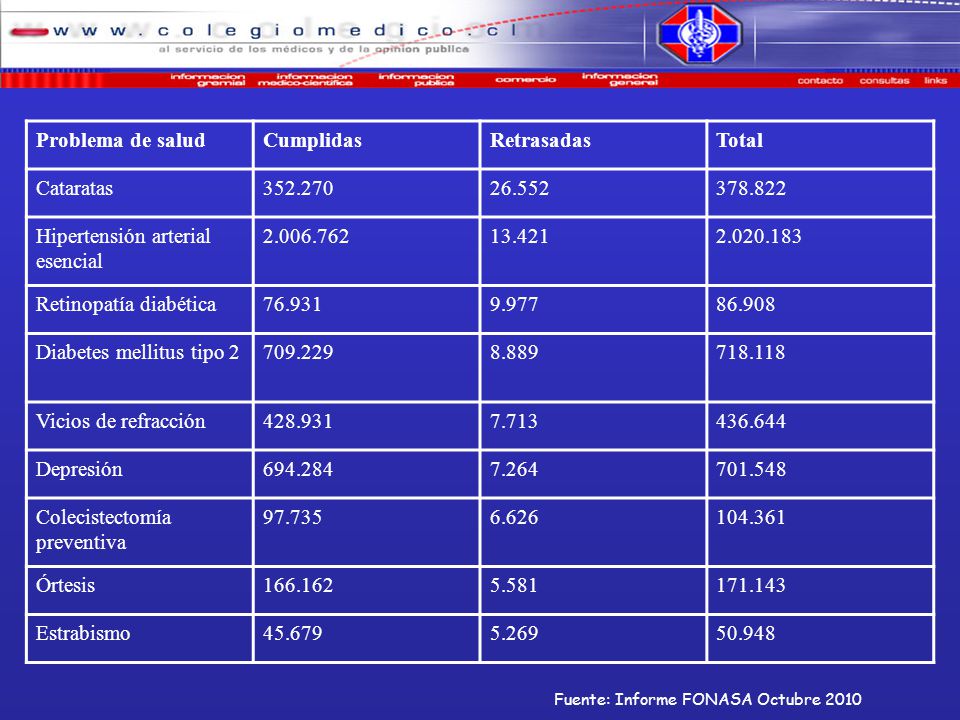Screen dimensions: 960x720
Task: Select Cataratas cumplidas value 352.270
Action: (298, 188)
